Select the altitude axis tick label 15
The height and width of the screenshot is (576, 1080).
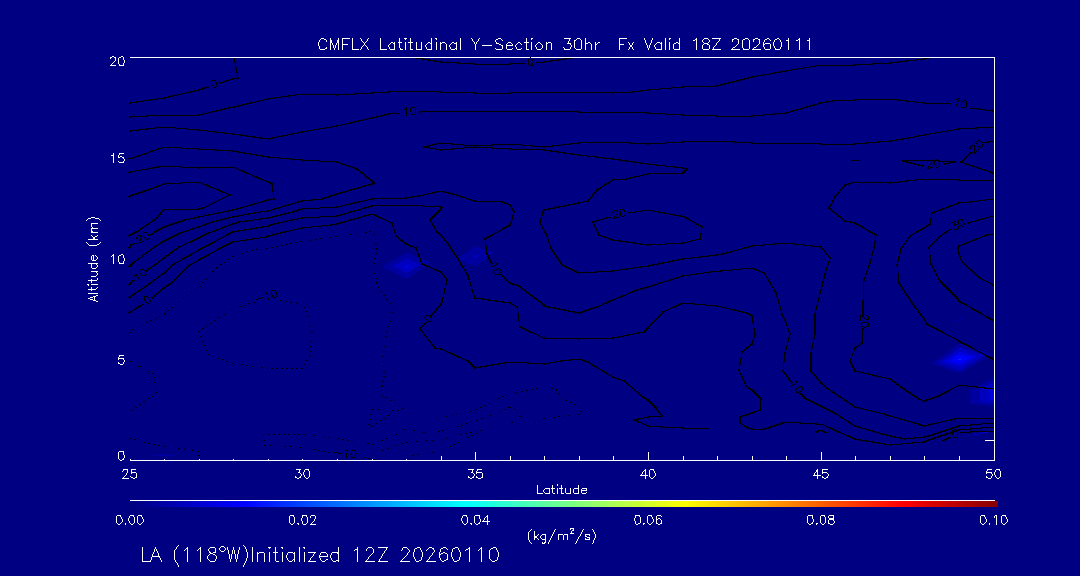[116, 158]
